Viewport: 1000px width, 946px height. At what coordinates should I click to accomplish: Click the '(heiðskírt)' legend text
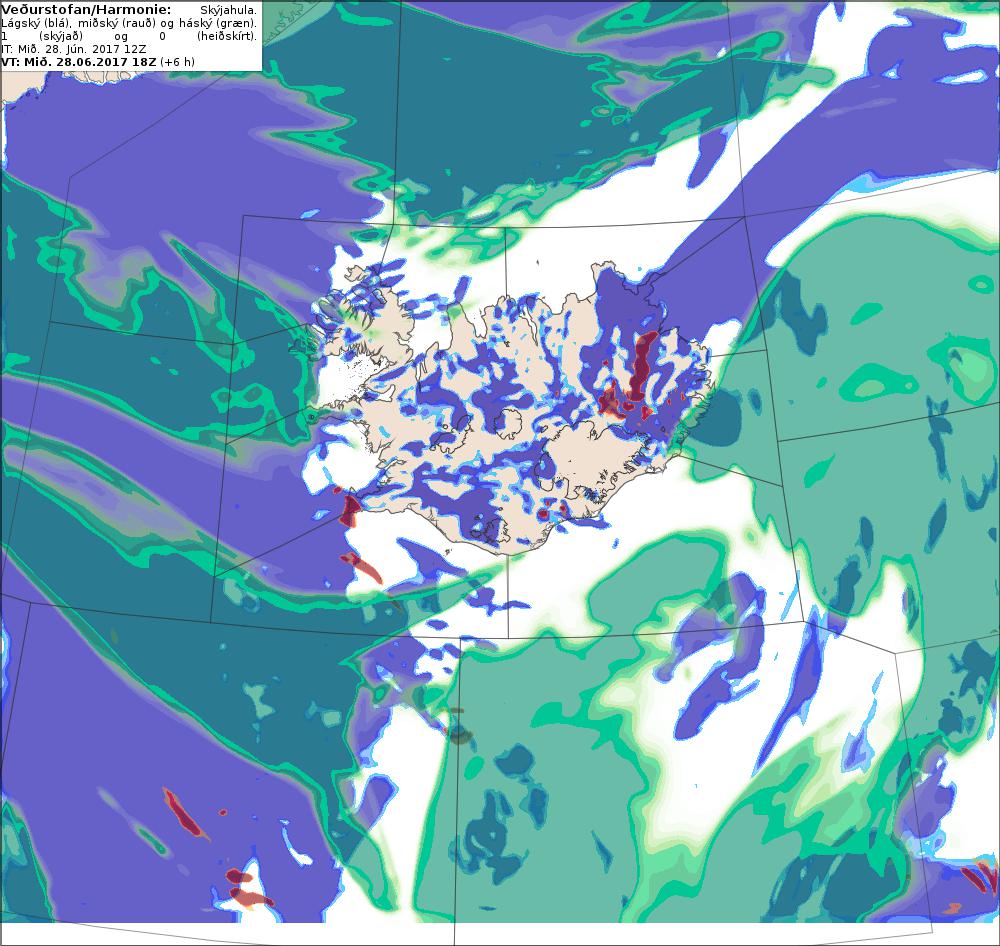(226, 36)
